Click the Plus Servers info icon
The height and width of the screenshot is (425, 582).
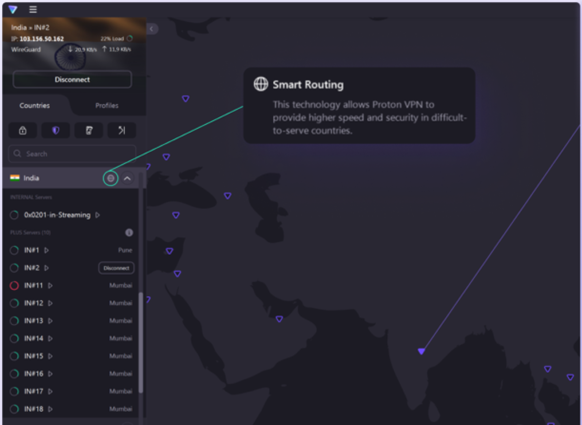[x=129, y=232]
